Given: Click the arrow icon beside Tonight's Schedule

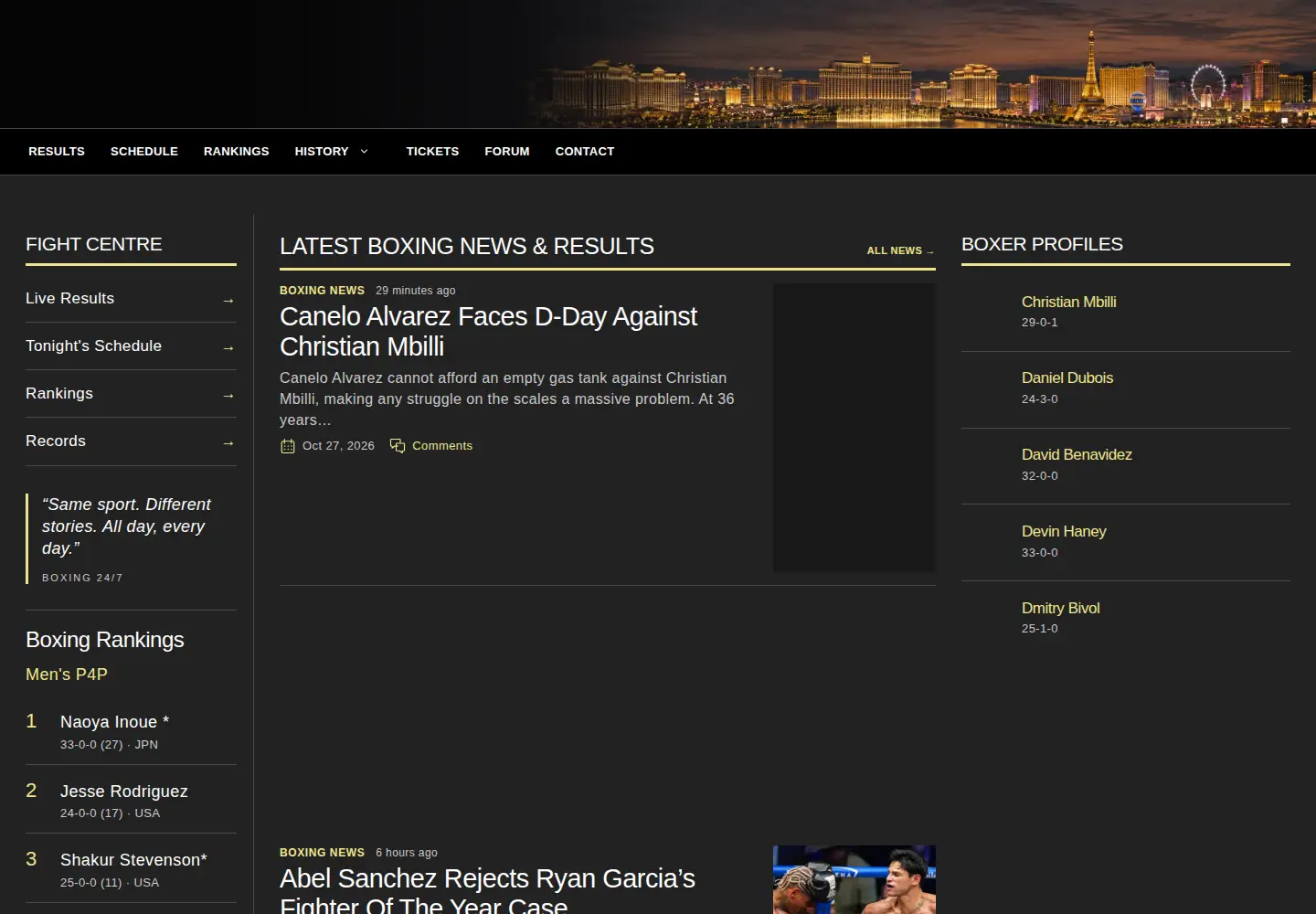Looking at the screenshot, I should tap(228, 347).
